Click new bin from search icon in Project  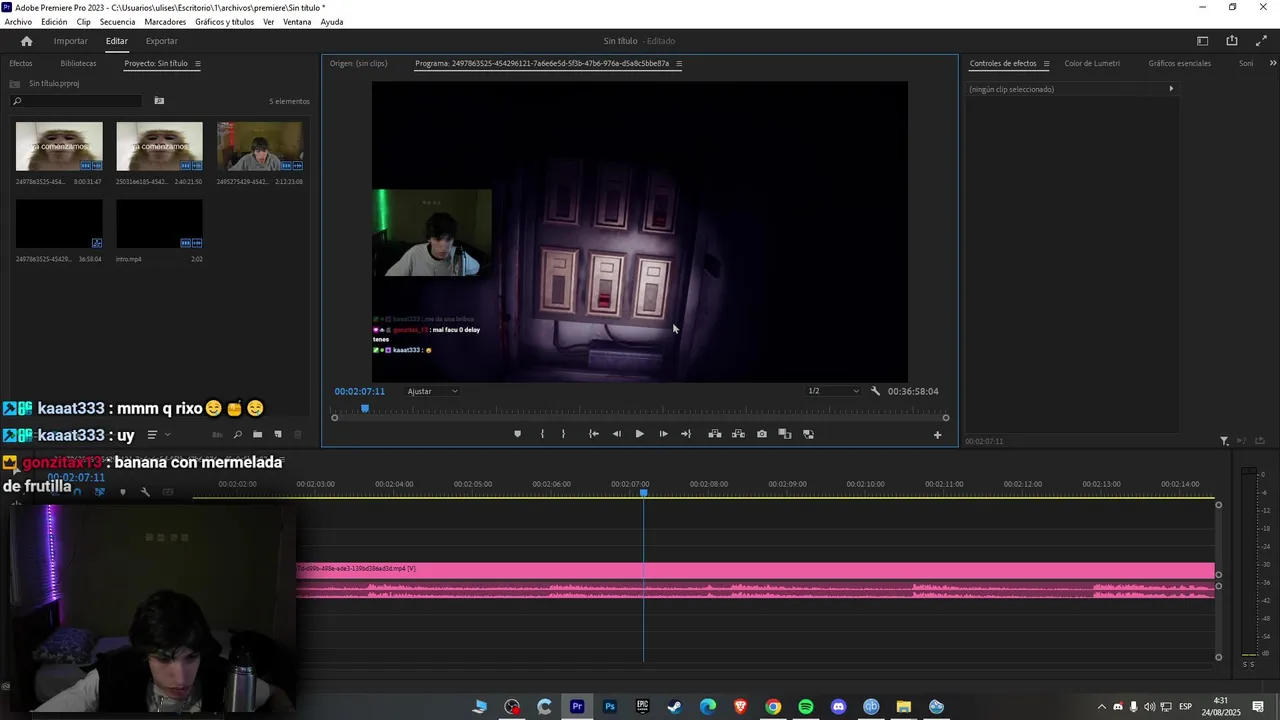pos(159,101)
